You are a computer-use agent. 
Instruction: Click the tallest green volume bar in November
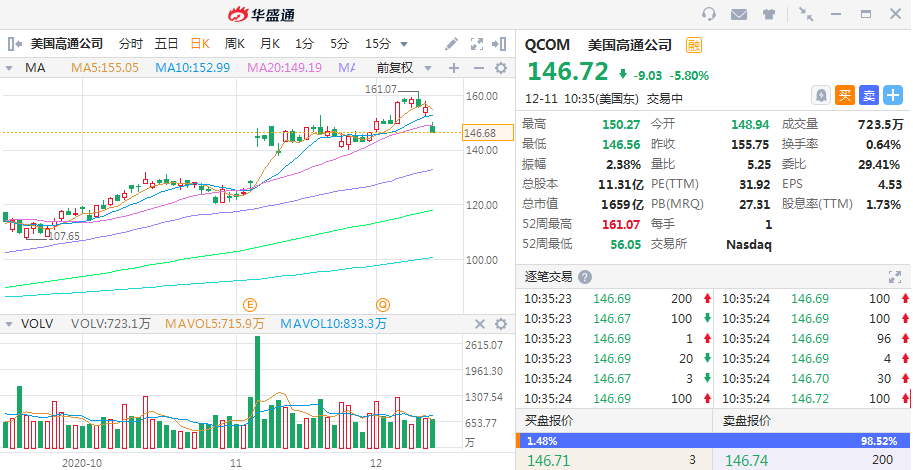pyautogui.click(x=257, y=392)
